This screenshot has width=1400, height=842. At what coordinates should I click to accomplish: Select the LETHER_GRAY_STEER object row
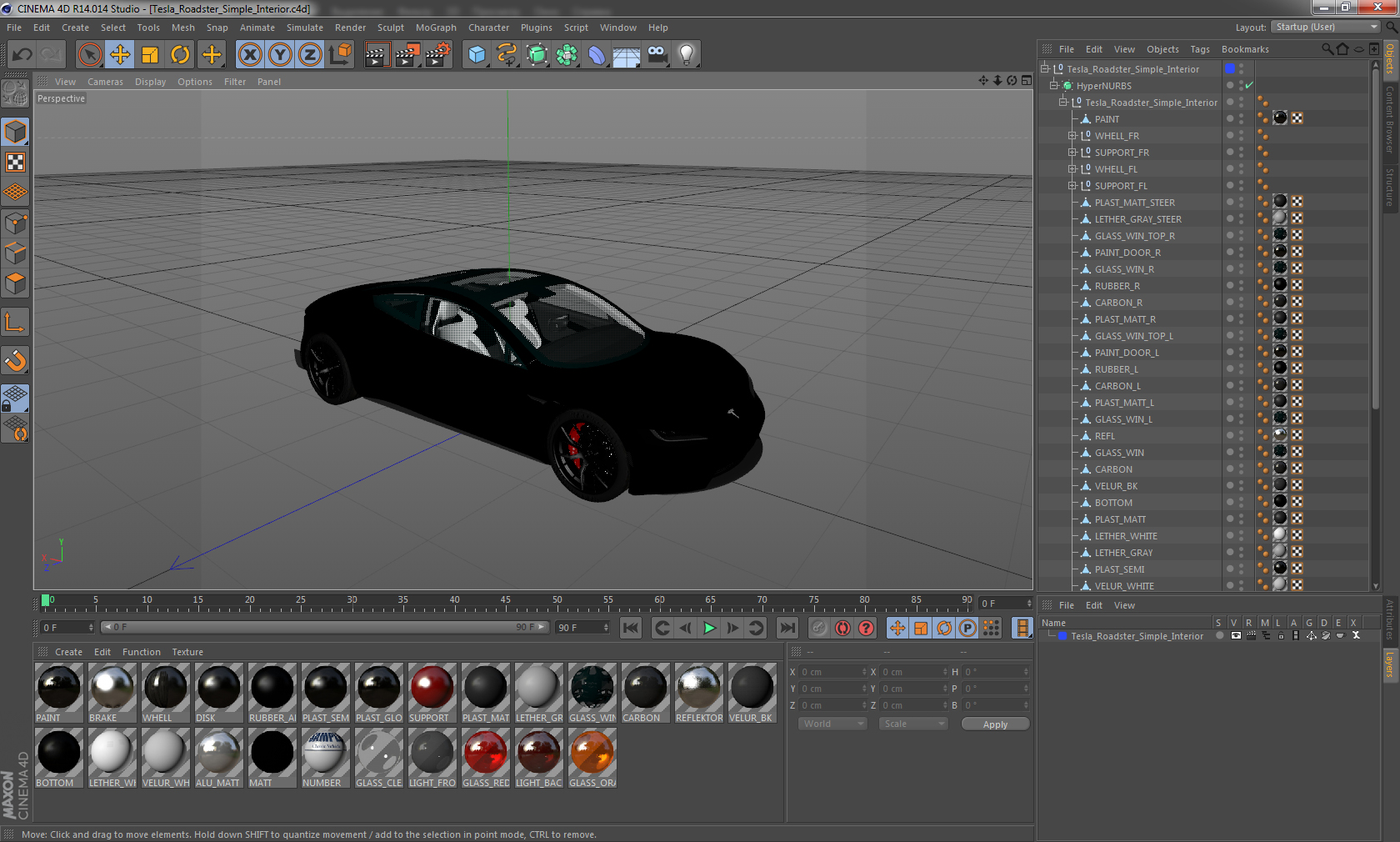point(1137,219)
